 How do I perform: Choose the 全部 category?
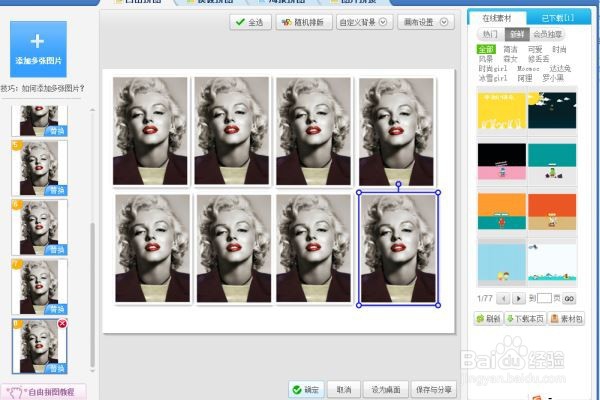click(486, 49)
